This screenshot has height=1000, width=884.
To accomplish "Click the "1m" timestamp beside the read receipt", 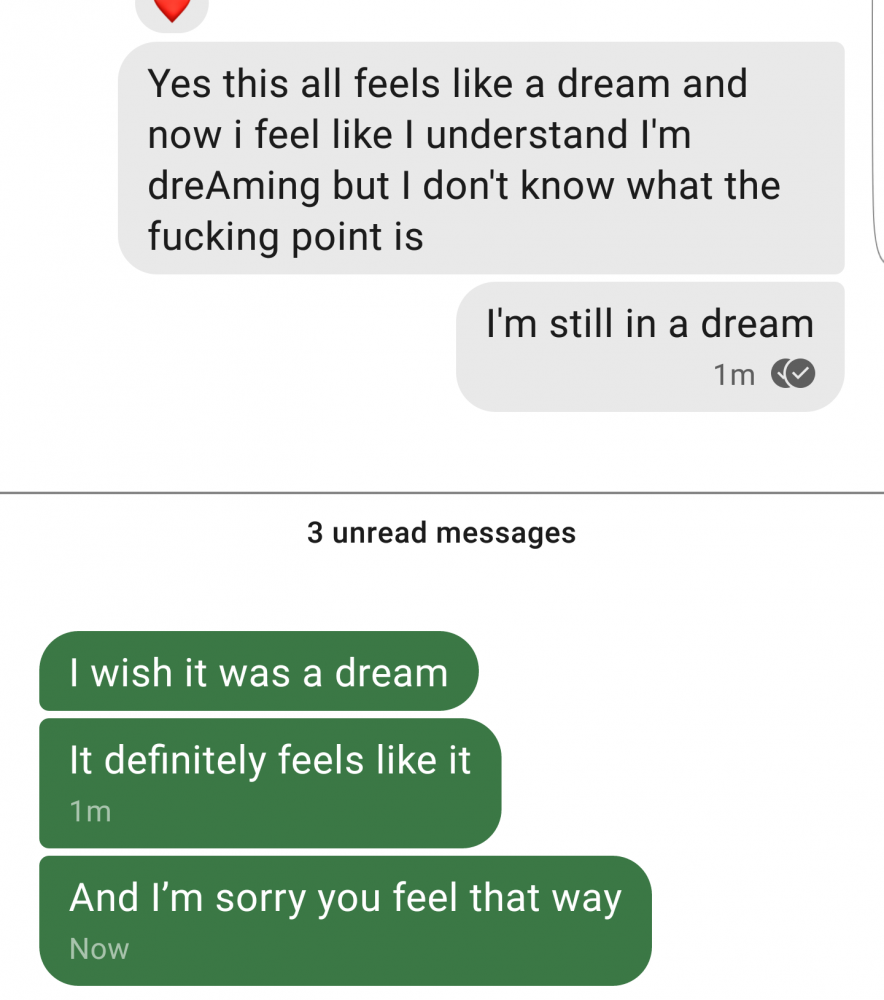I will (734, 375).
